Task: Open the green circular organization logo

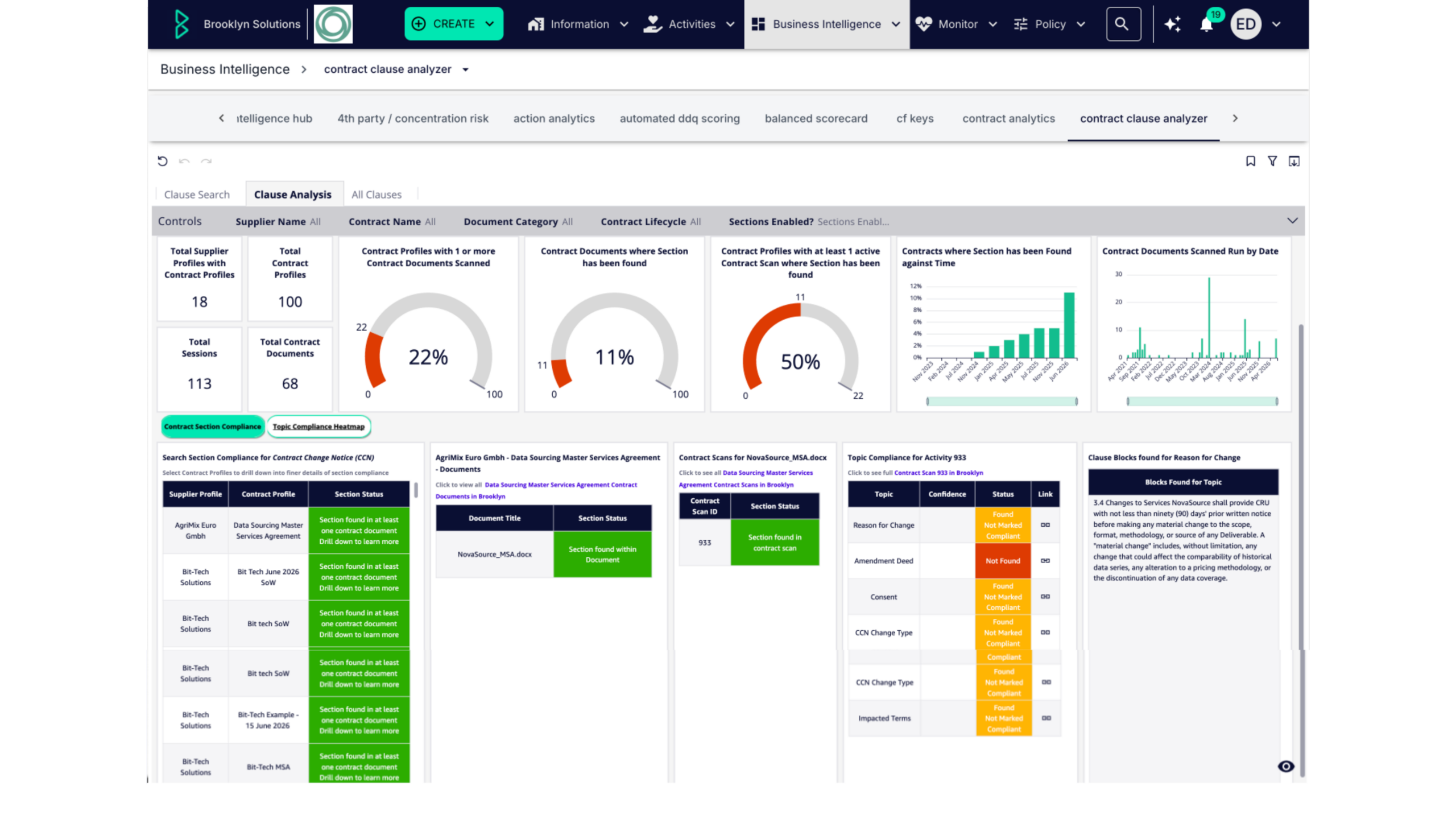Action: 333,24
